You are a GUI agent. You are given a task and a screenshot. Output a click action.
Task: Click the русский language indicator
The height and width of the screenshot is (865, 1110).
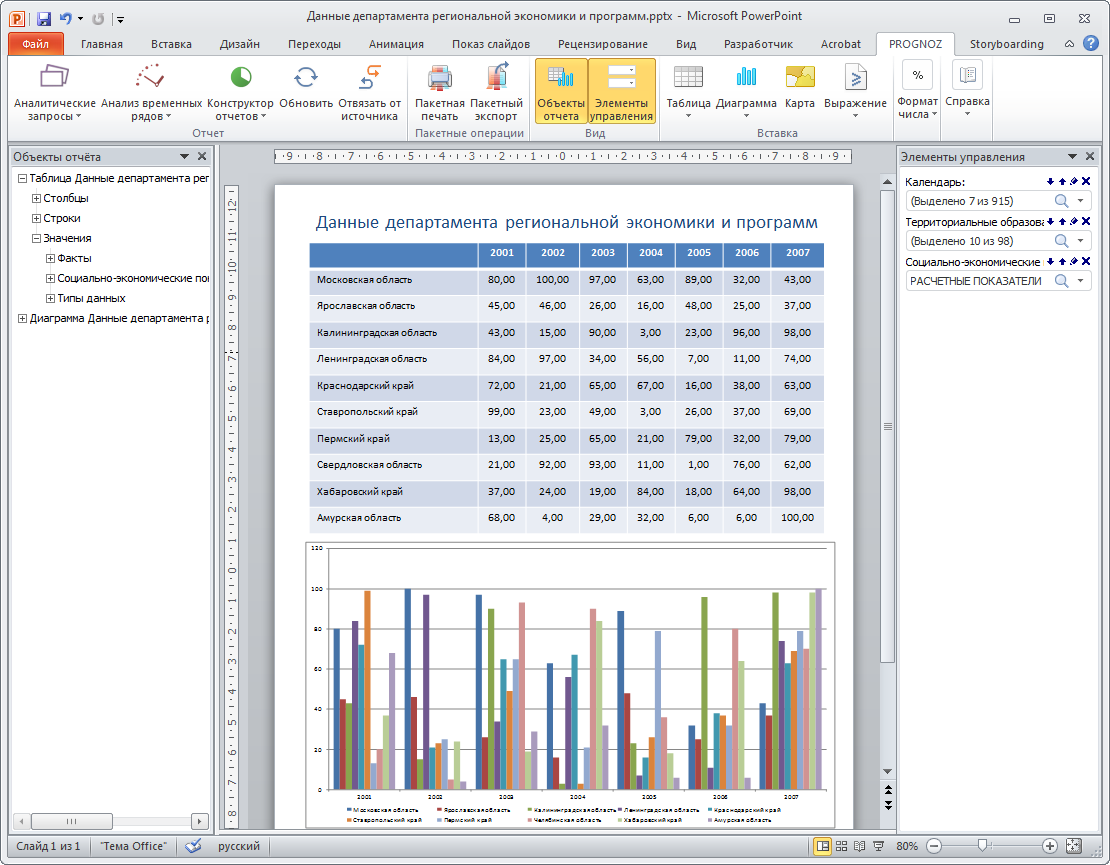click(239, 846)
